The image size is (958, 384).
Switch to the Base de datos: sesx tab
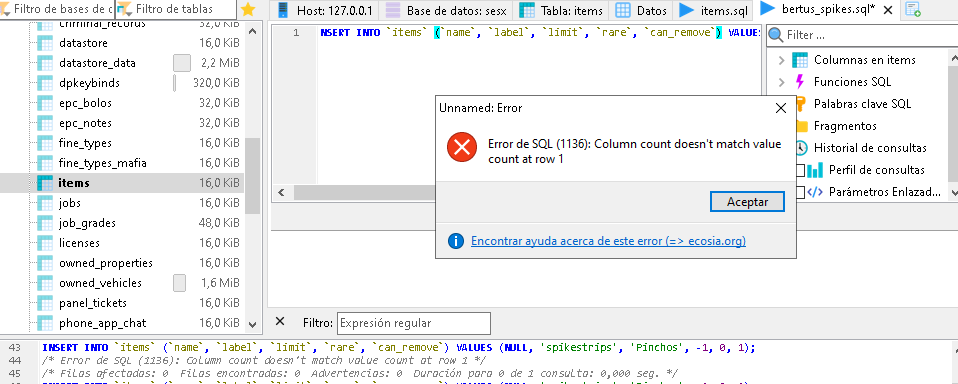pos(447,10)
